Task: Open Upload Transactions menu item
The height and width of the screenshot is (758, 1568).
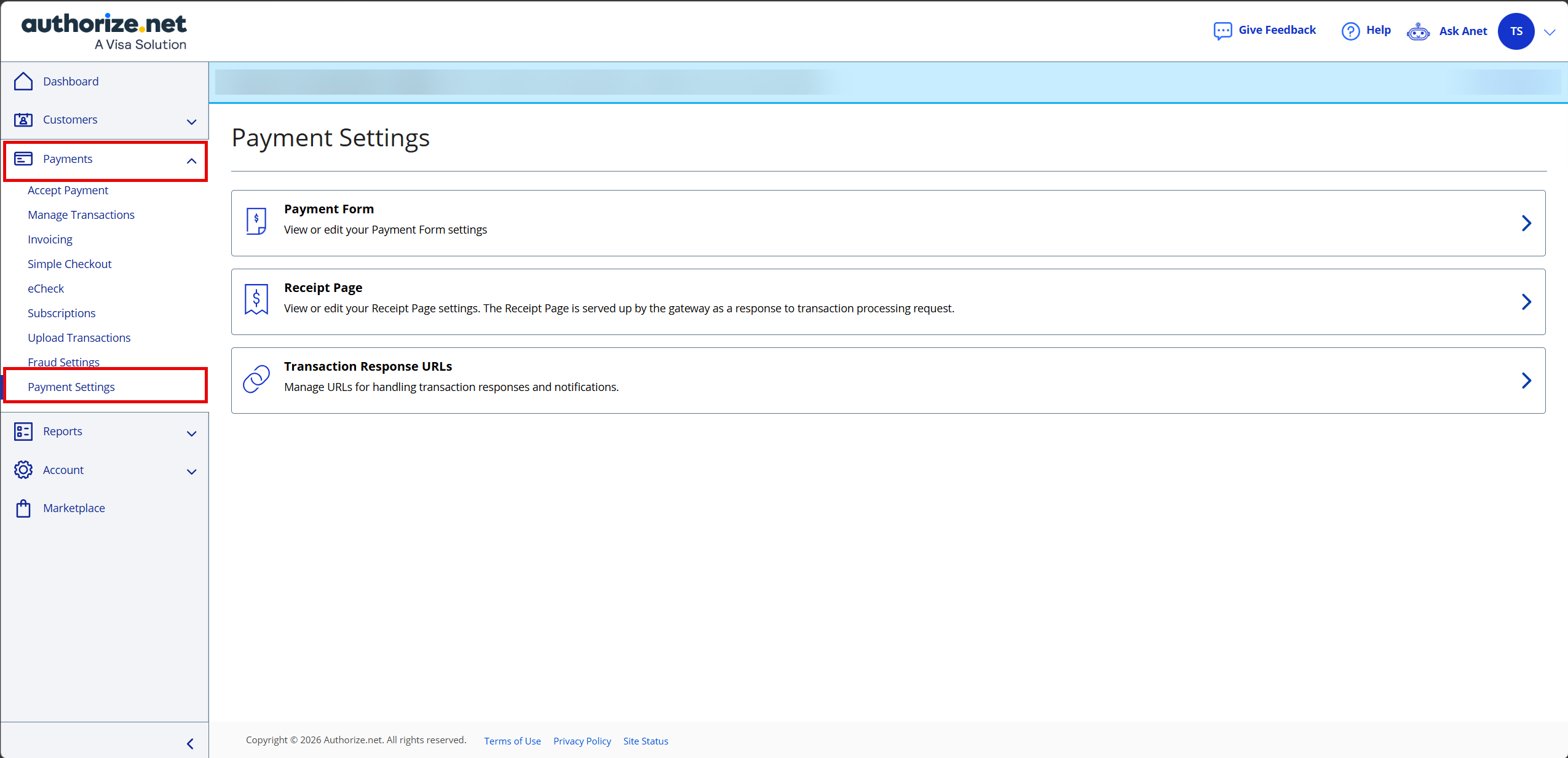Action: pyautogui.click(x=79, y=338)
